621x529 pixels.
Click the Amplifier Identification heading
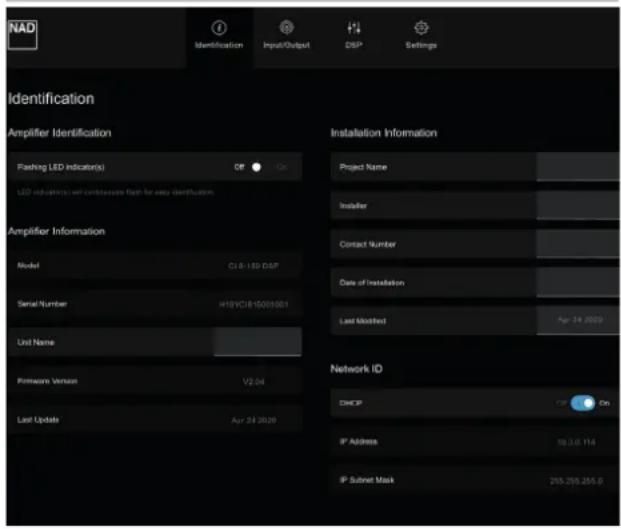(x=60, y=133)
